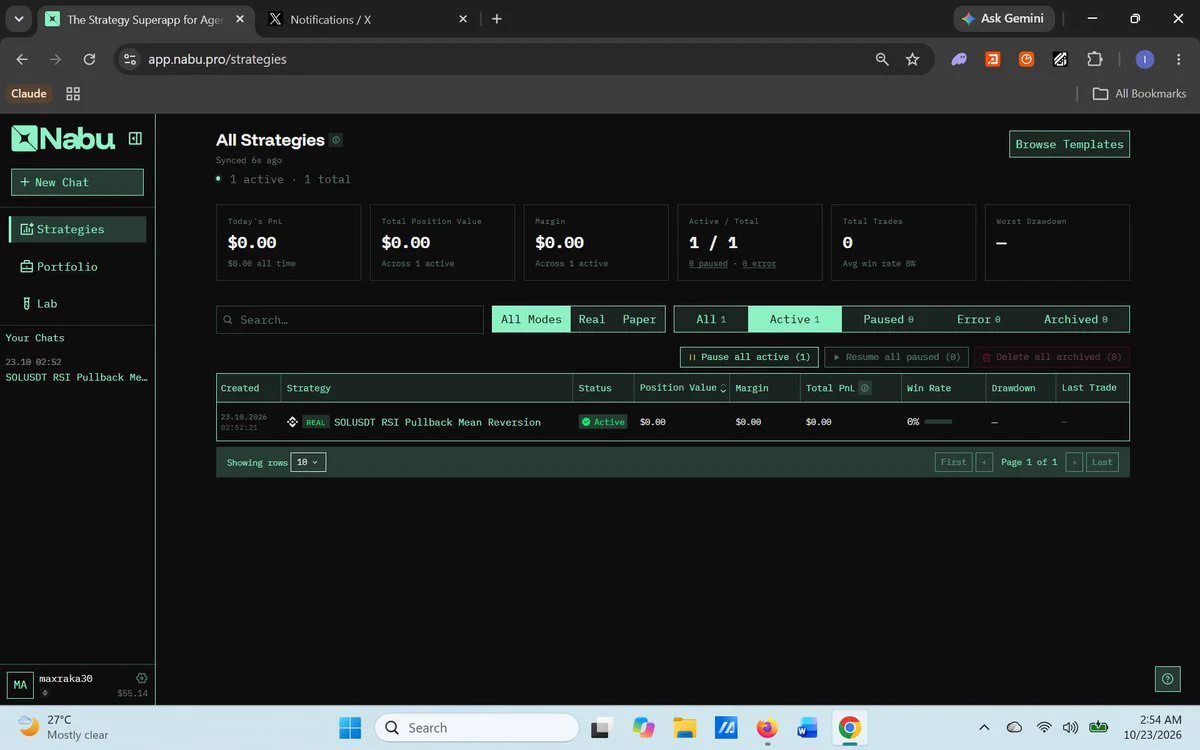This screenshot has height=750, width=1200.
Task: Open the SOLUSDT RSI Pullback chat in sidebar
Action: click(77, 377)
